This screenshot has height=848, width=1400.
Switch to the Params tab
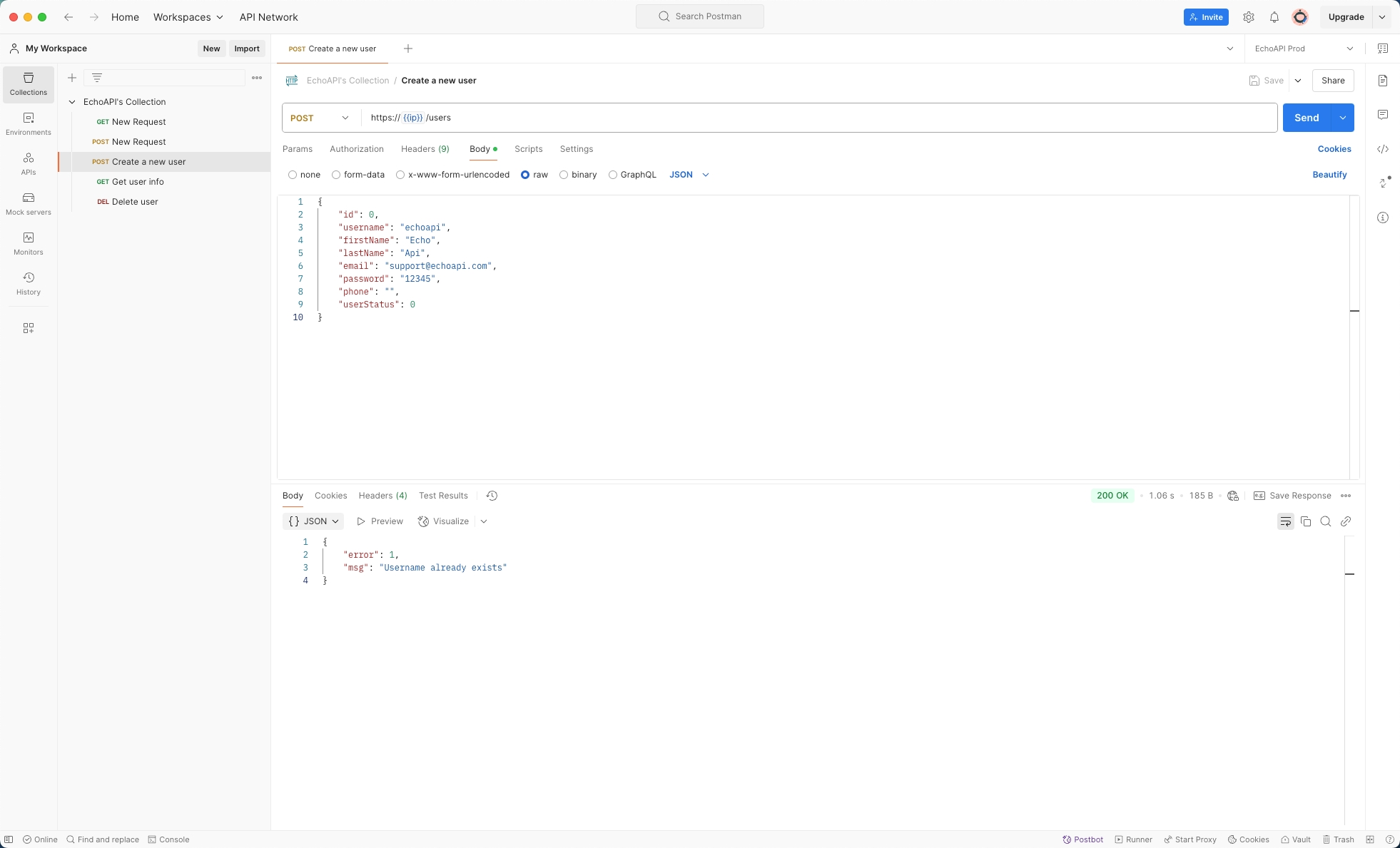pyautogui.click(x=298, y=149)
